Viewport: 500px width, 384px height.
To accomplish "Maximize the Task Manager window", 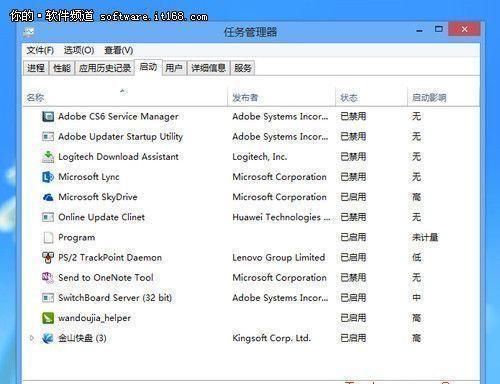I will pyautogui.click(x=439, y=29).
